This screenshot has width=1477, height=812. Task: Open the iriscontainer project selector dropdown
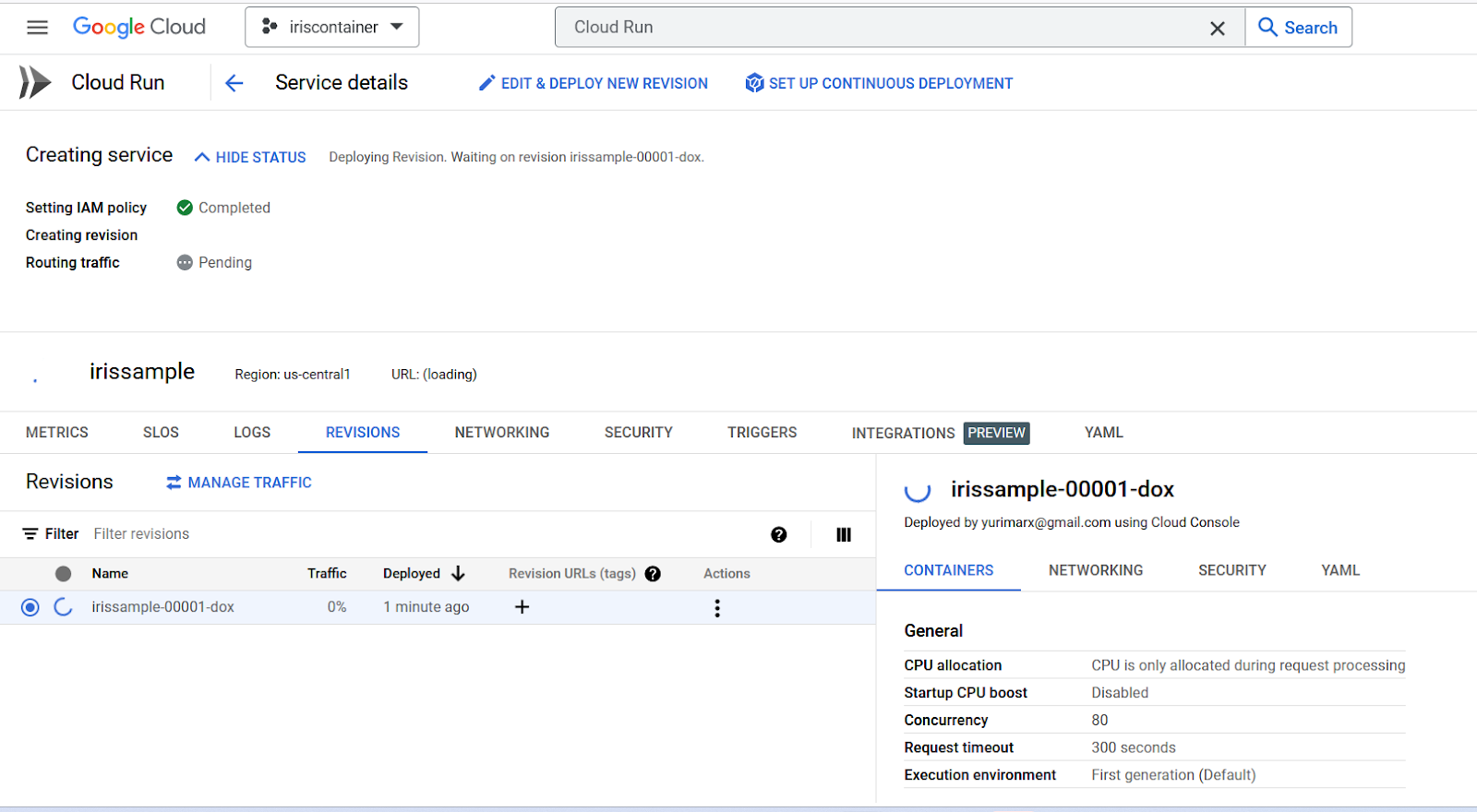332,28
